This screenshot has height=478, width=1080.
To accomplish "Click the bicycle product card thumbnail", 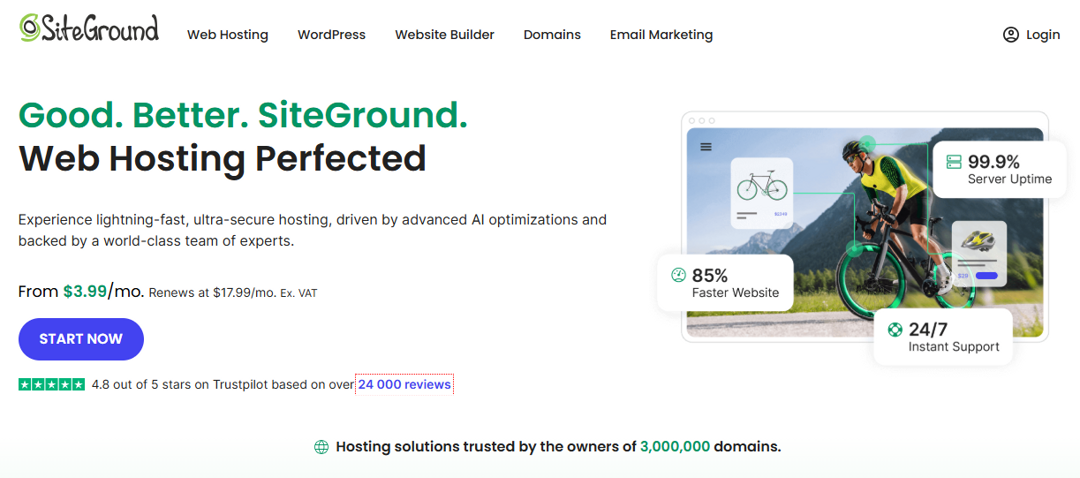I will [x=761, y=193].
